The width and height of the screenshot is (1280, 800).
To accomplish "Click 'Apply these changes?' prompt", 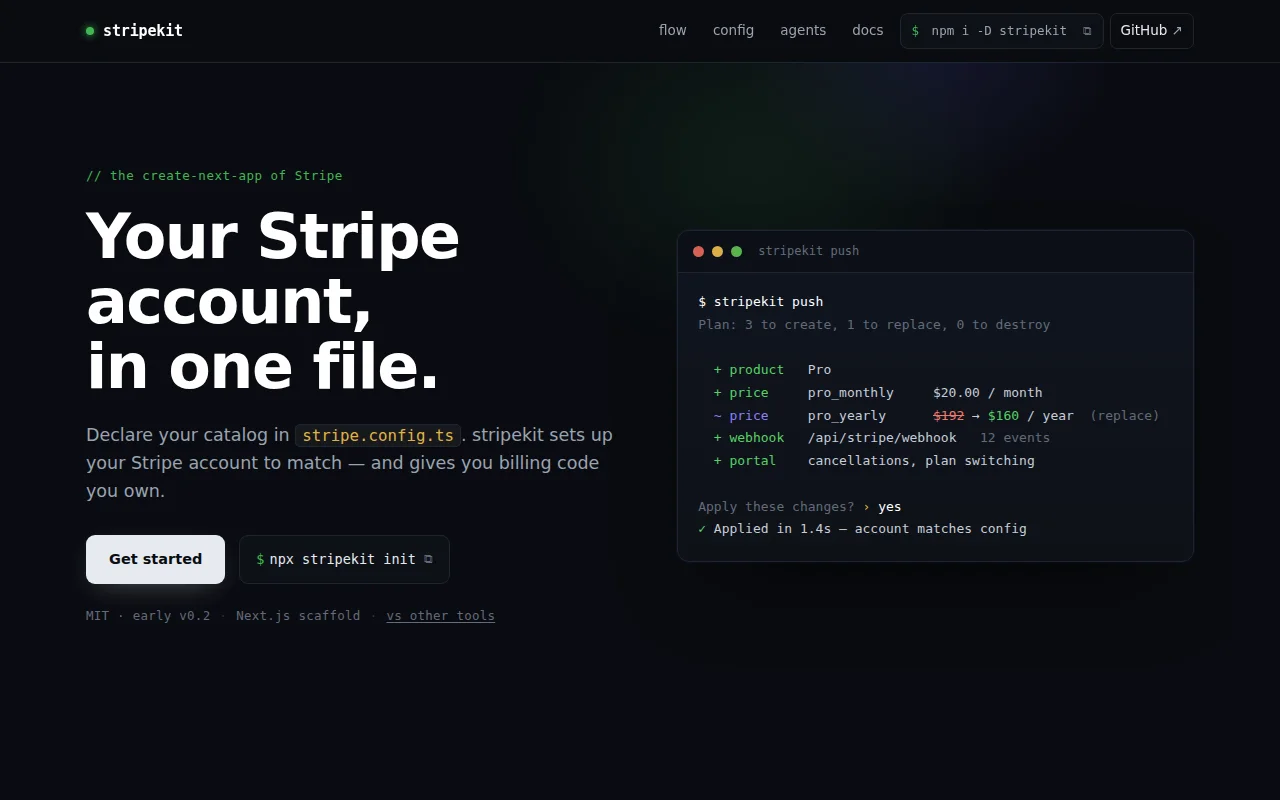I will (776, 507).
